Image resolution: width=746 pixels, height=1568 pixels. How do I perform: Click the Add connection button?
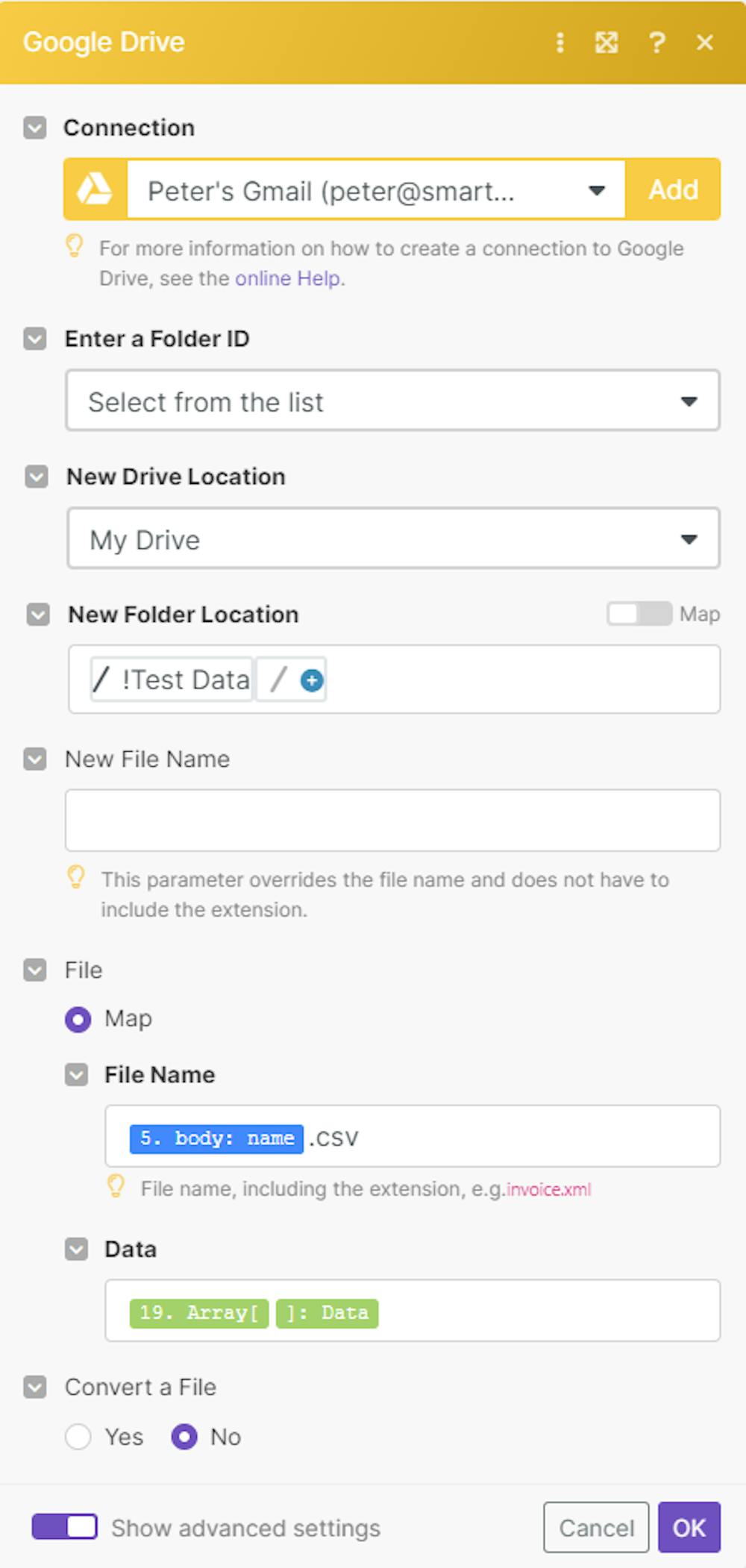click(673, 189)
